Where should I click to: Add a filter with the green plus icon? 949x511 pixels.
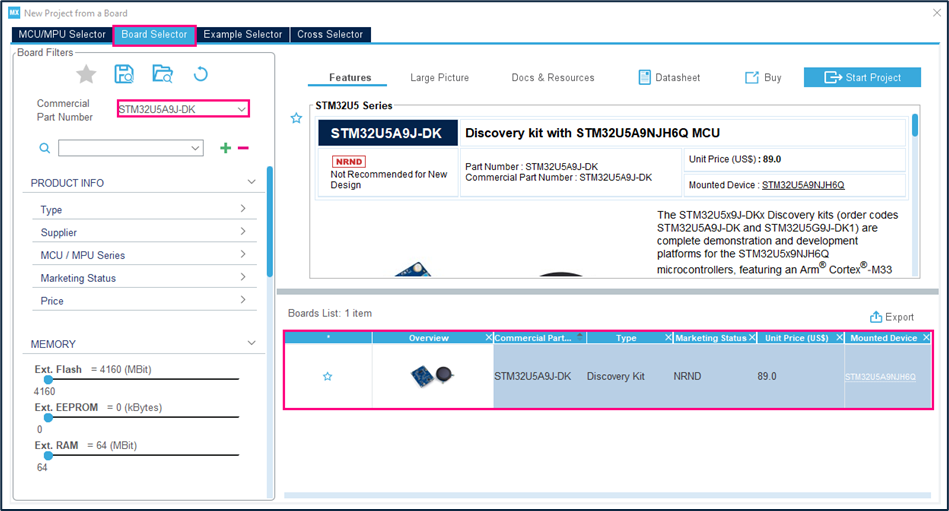click(x=225, y=148)
